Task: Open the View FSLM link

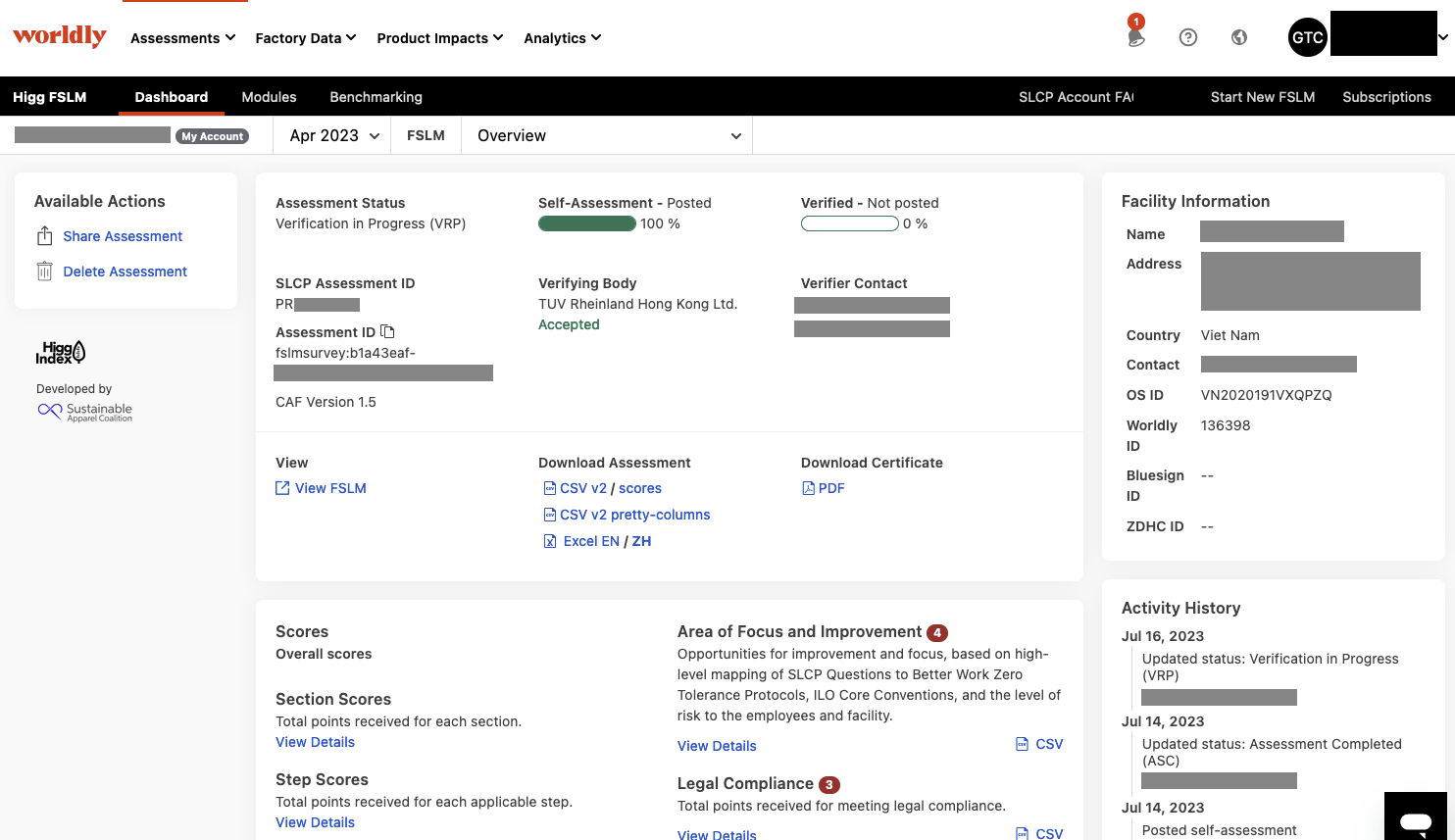Action: [330, 488]
